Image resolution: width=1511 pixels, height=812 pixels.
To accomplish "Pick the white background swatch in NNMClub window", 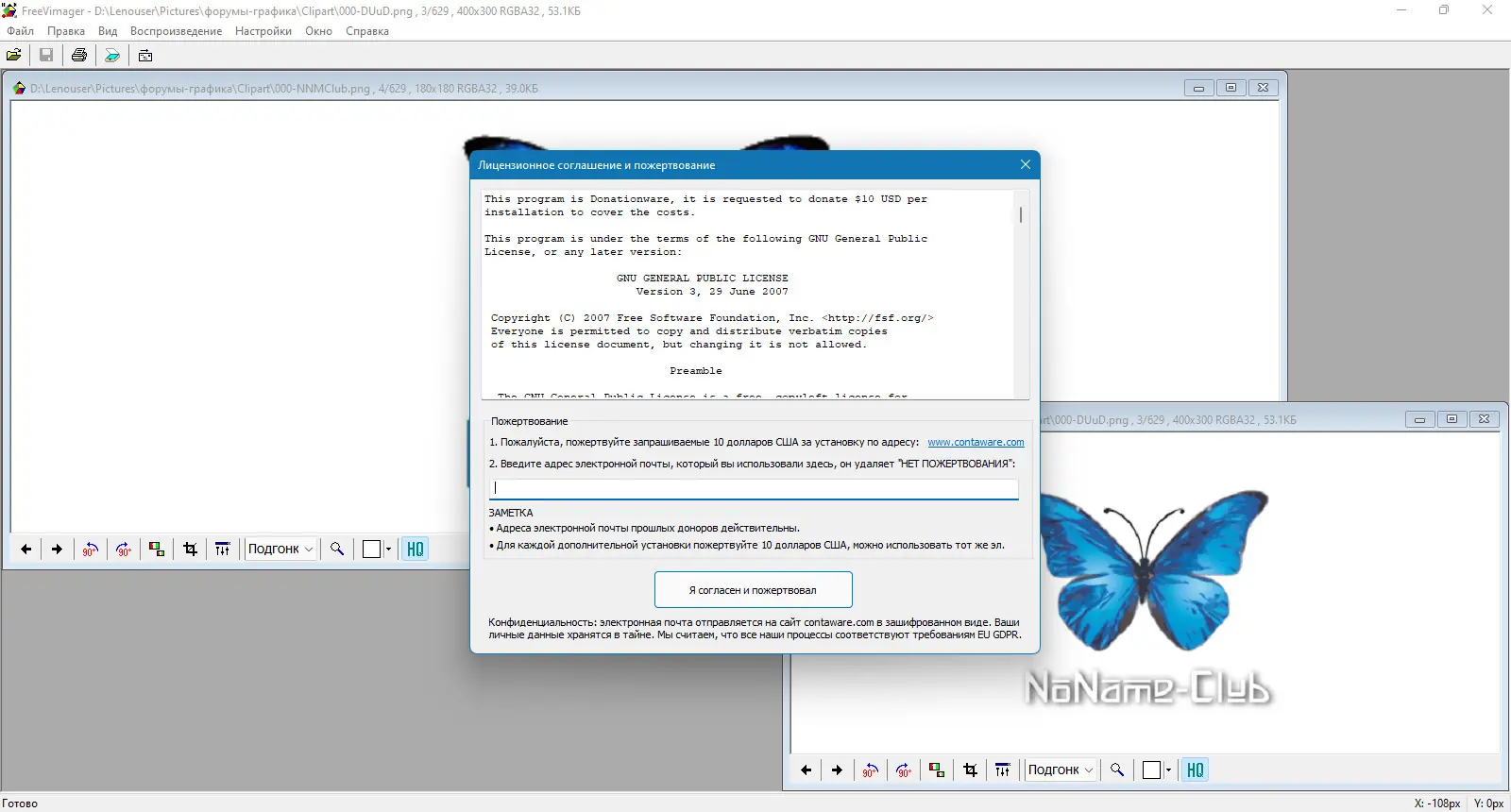I will pos(372,550).
